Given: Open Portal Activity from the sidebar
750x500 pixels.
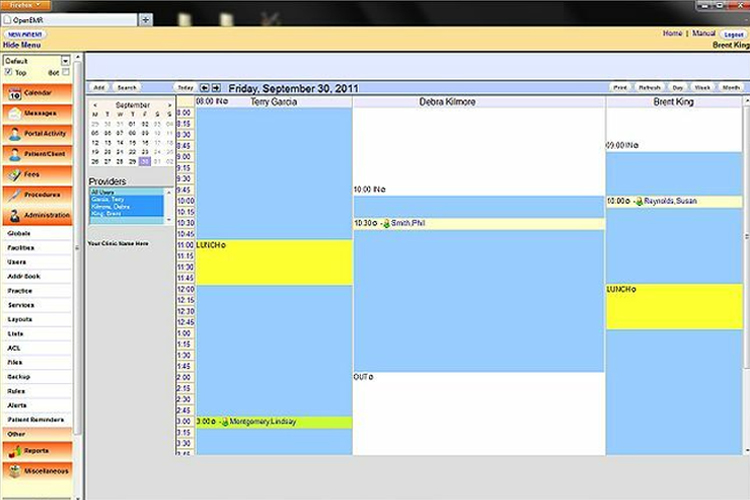Looking at the screenshot, I should pyautogui.click(x=13, y=134).
